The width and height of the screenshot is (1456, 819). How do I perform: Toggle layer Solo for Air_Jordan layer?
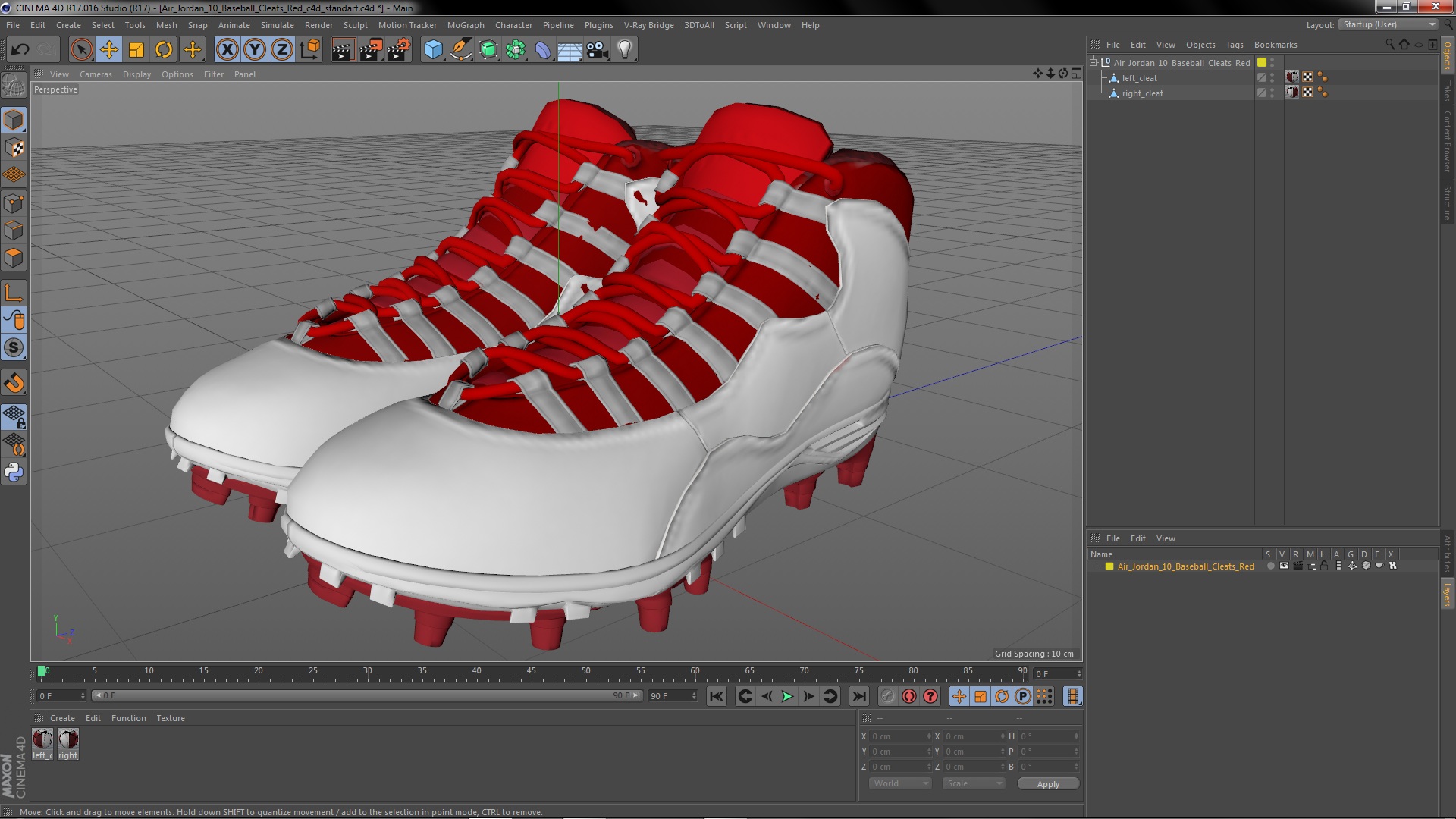click(x=1270, y=566)
